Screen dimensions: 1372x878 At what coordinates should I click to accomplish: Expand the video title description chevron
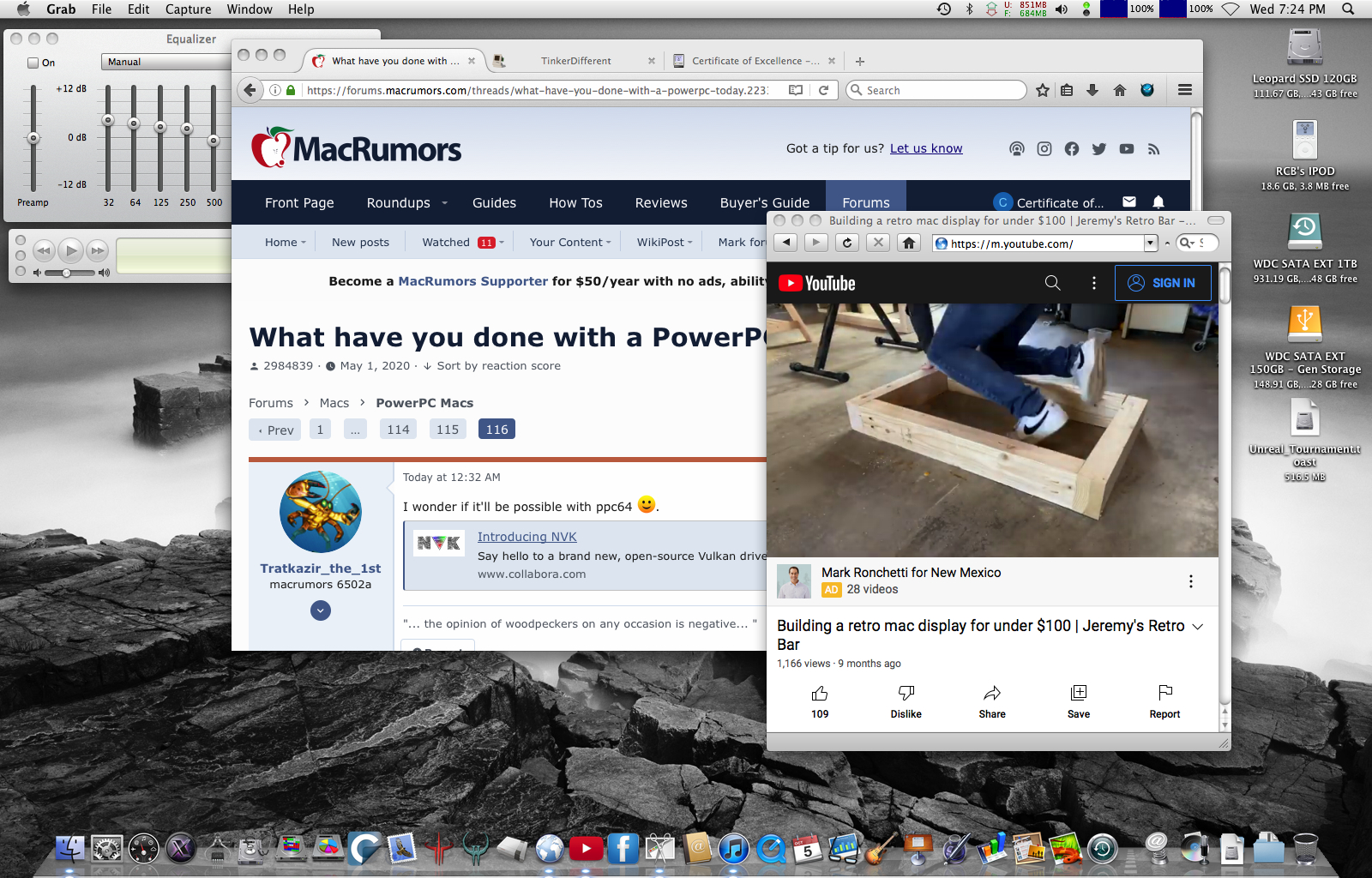point(1198,627)
